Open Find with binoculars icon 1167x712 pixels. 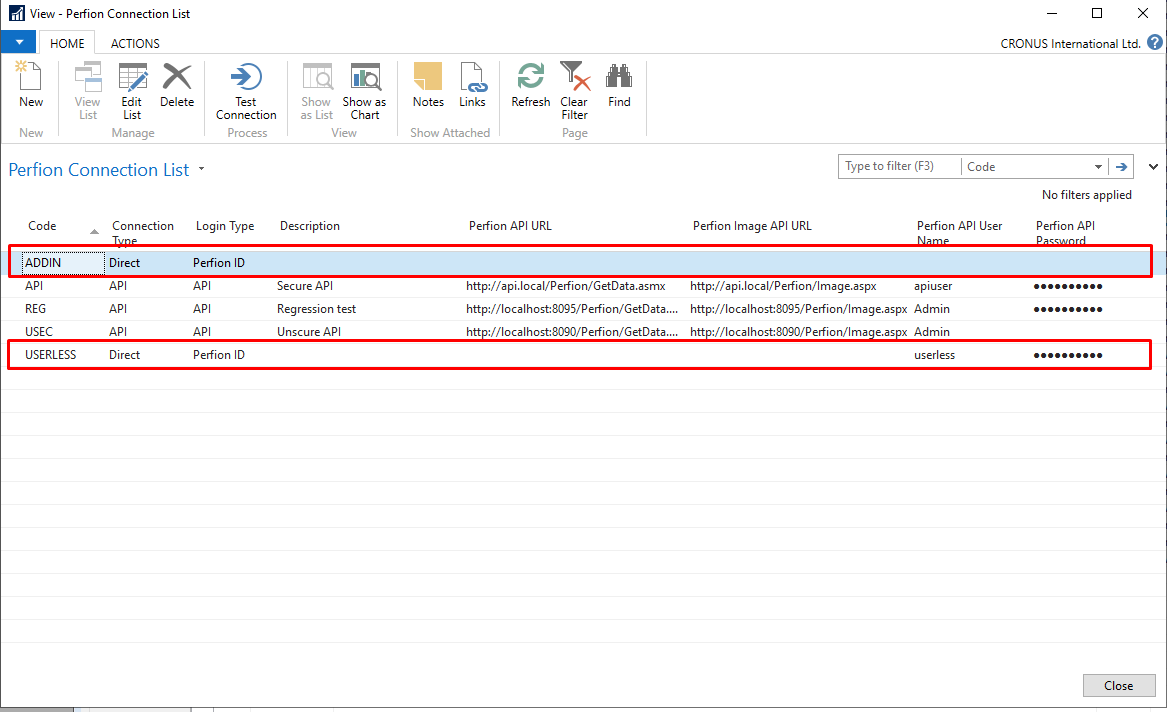(x=619, y=85)
